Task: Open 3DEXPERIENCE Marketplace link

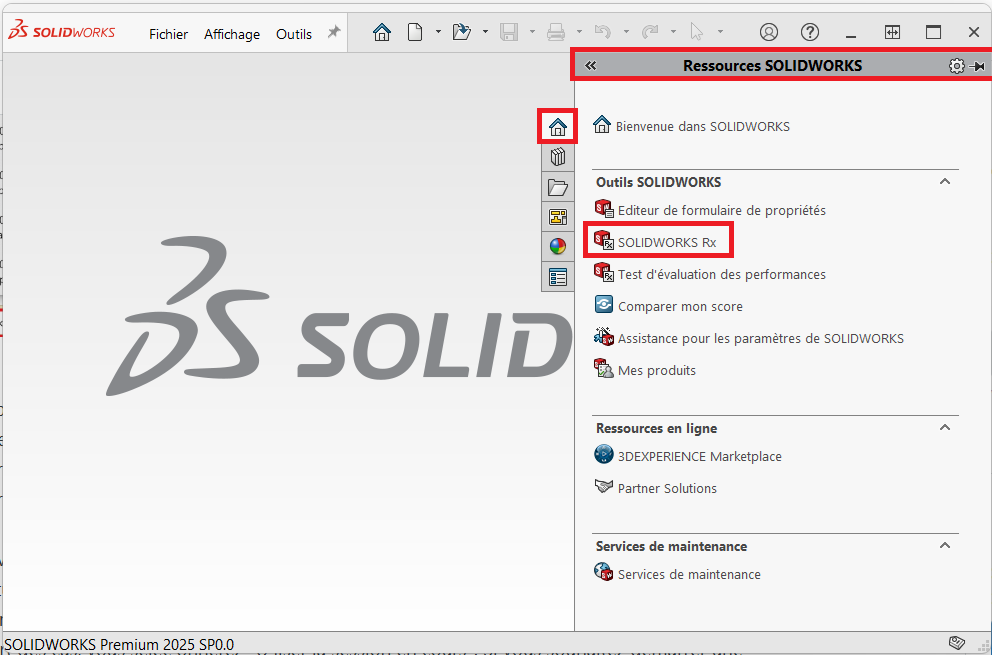Action: [x=688, y=456]
